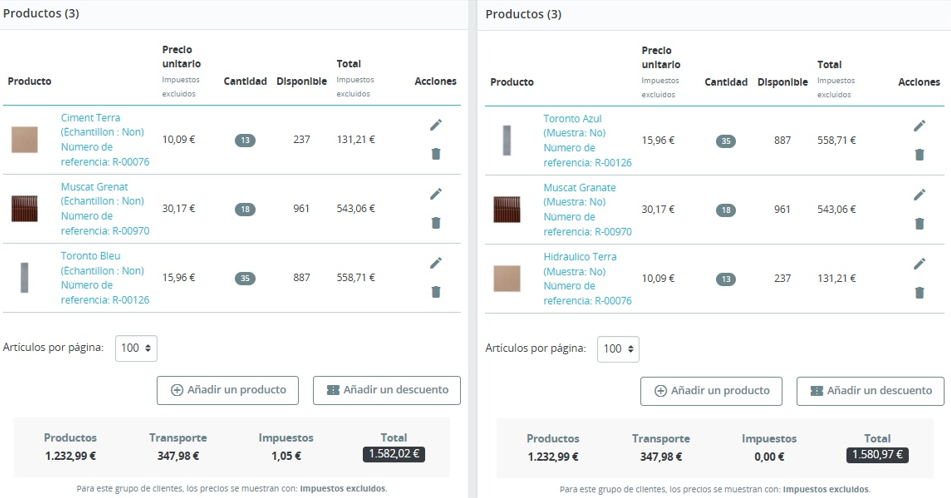The height and width of the screenshot is (498, 951).
Task: Delete the Ciment Terra product row
Action: [x=436, y=154]
